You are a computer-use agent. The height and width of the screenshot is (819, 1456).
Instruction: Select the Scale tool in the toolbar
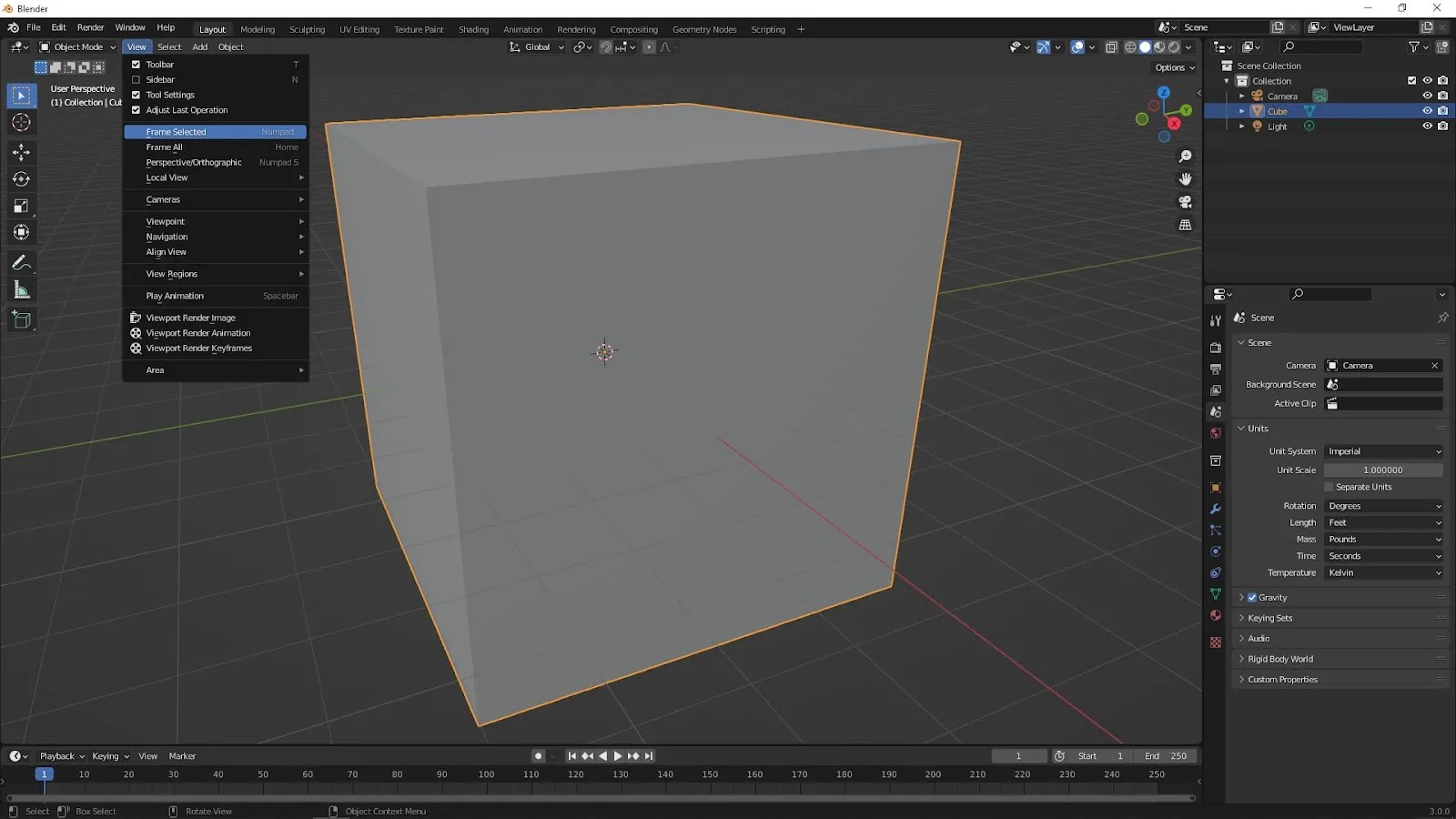tap(21, 206)
